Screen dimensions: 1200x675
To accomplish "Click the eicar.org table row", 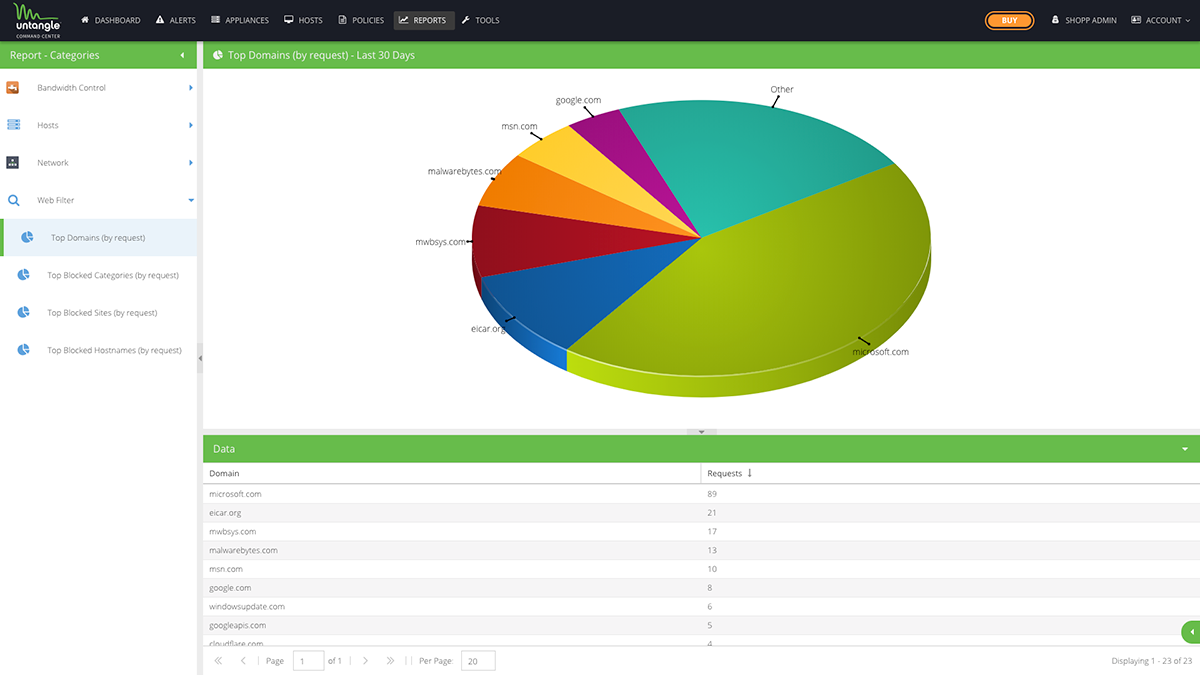I will (701, 513).
